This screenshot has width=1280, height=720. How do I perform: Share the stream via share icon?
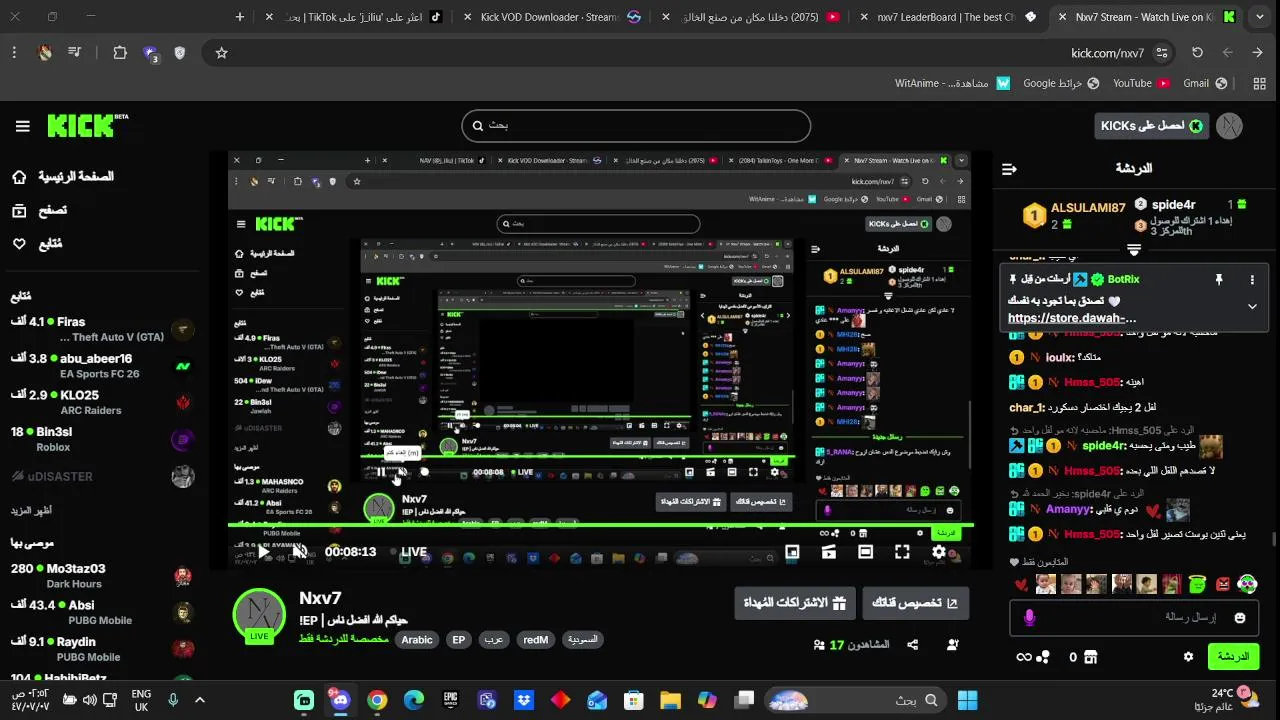[913, 645]
